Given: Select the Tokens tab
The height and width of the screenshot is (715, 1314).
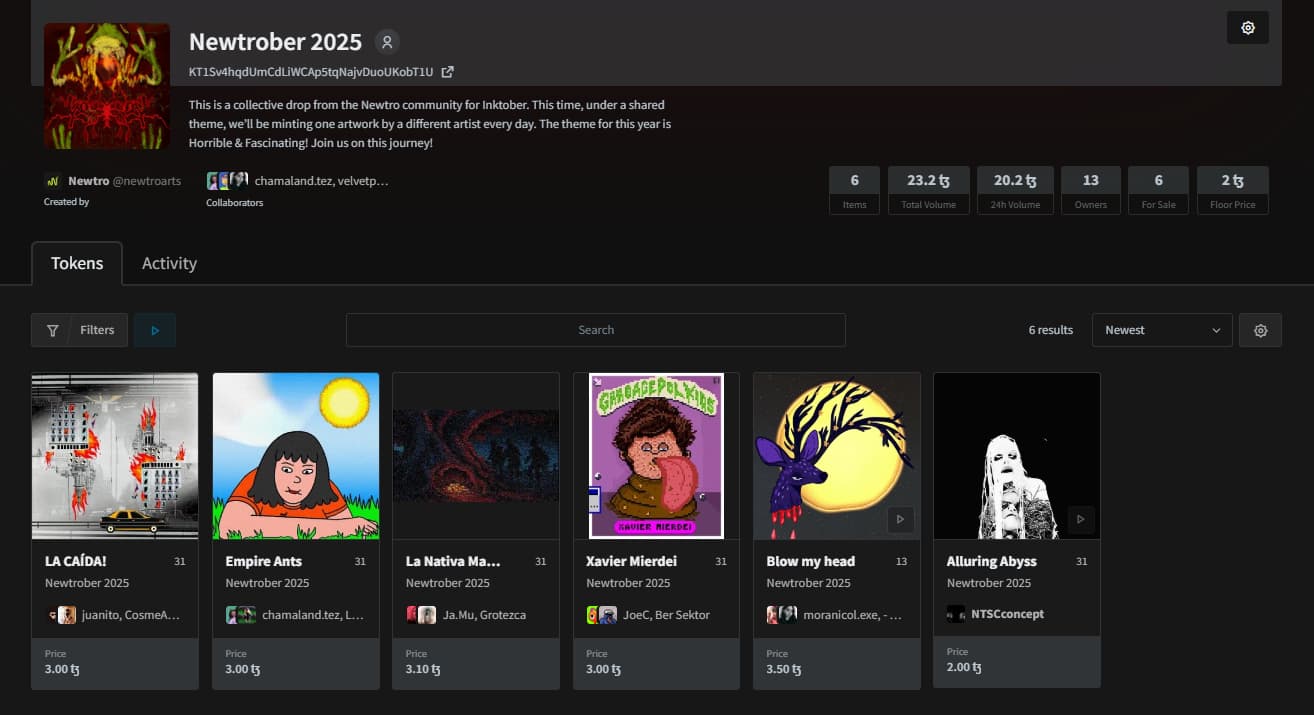Looking at the screenshot, I should tap(77, 263).
